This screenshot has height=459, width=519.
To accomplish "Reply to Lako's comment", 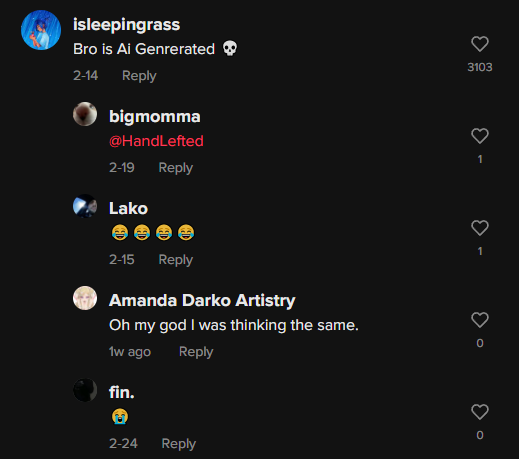I will 176,260.
